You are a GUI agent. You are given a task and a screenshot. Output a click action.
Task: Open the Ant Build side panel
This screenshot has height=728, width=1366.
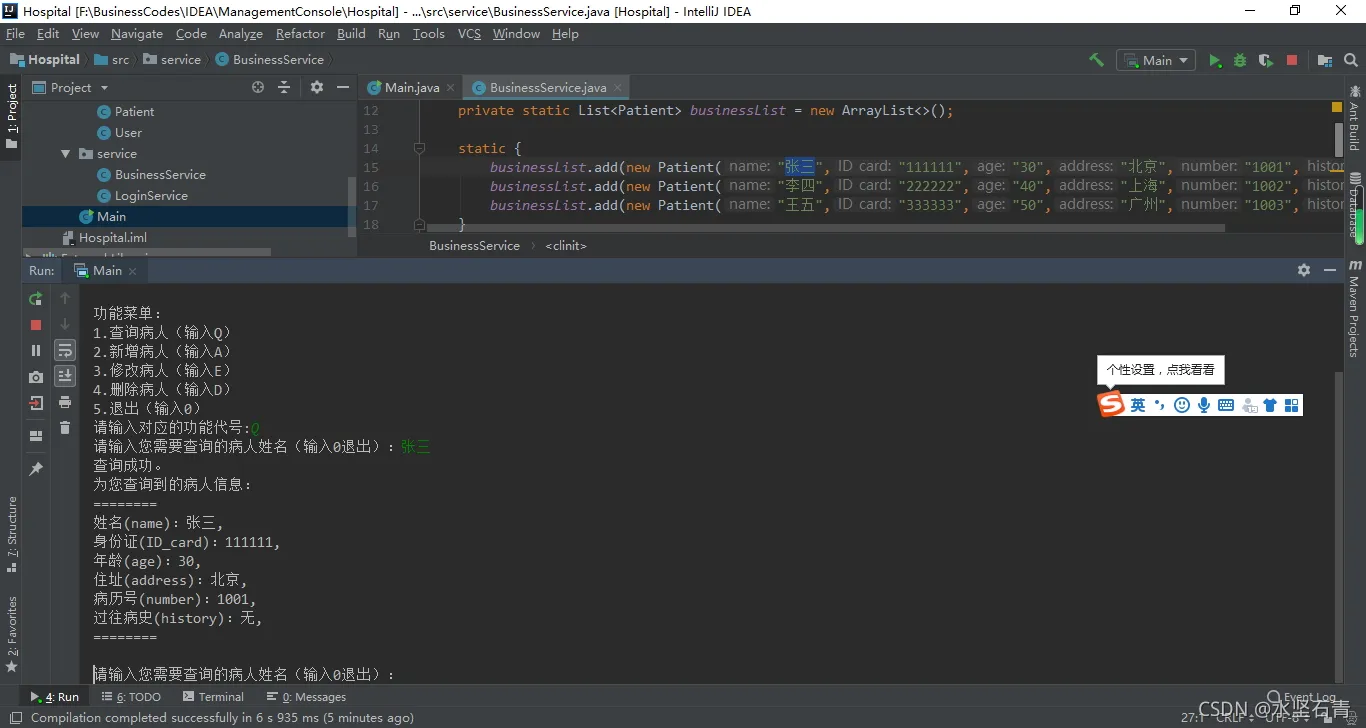[1355, 118]
